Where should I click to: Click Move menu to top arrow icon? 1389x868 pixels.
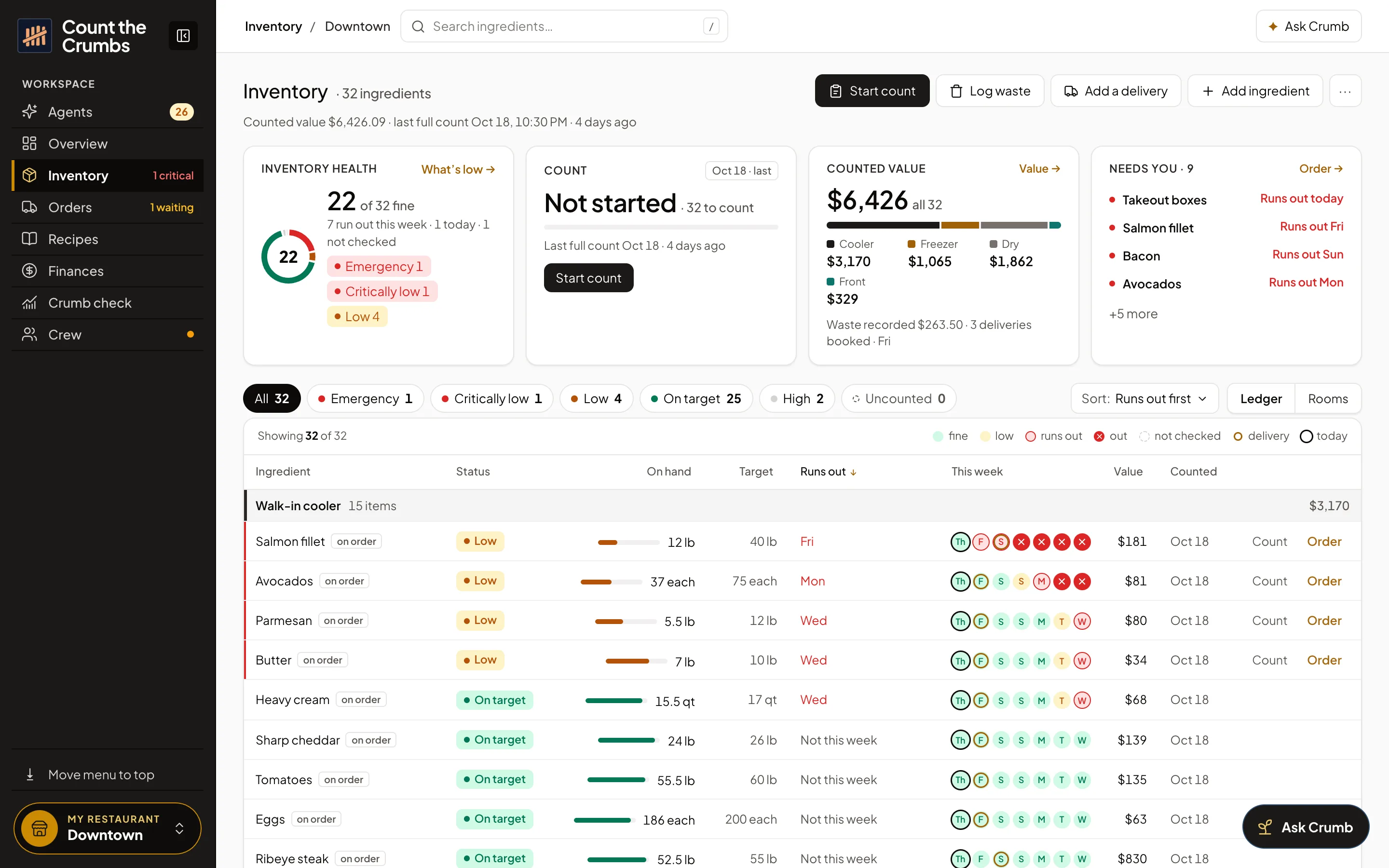click(x=30, y=774)
